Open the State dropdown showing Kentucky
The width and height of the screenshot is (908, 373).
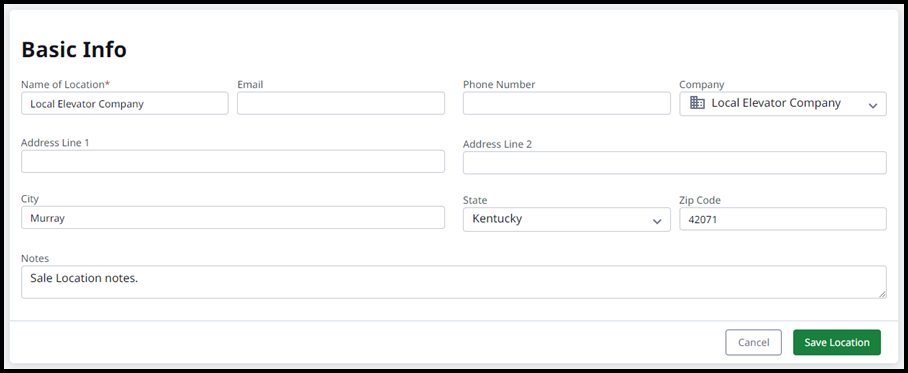click(566, 220)
